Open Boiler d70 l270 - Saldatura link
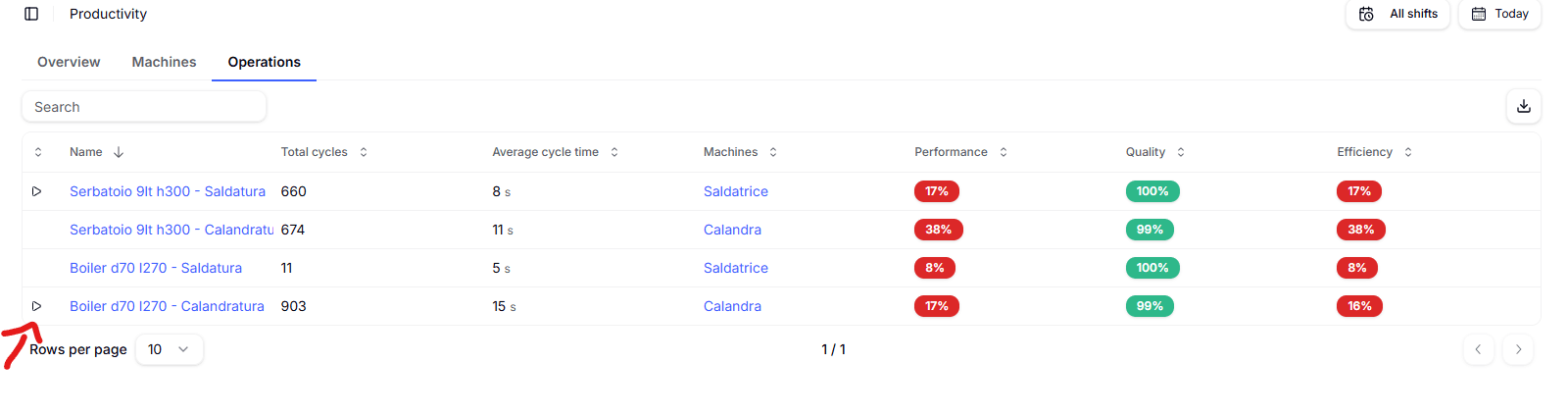The height and width of the screenshot is (415, 1568). (x=155, y=268)
